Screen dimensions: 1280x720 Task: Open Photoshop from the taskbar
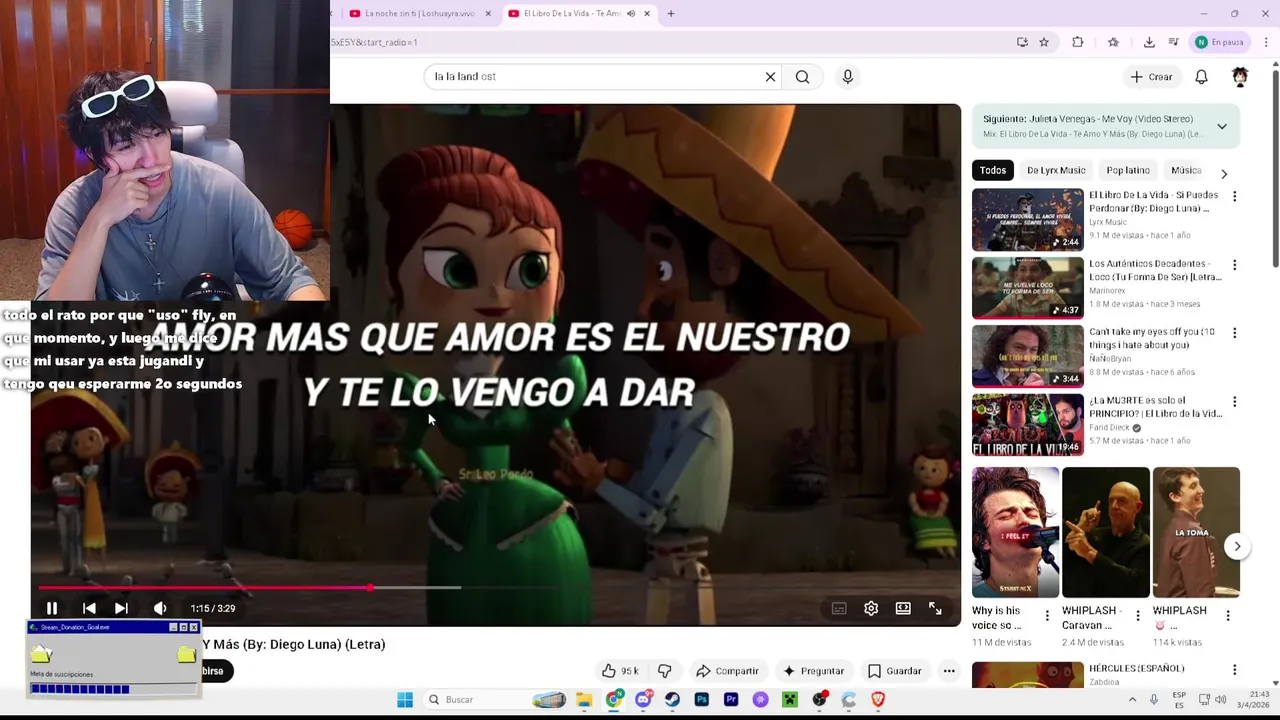702,700
